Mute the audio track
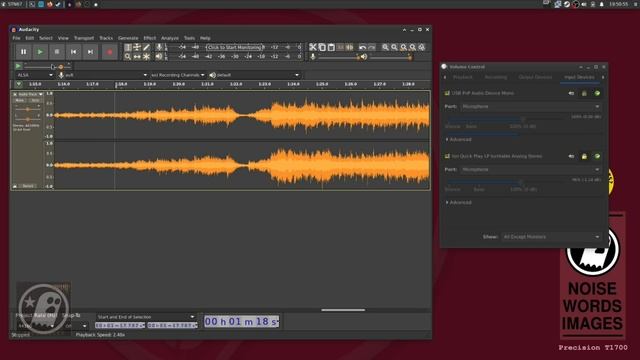The image size is (640, 360). 20,100
